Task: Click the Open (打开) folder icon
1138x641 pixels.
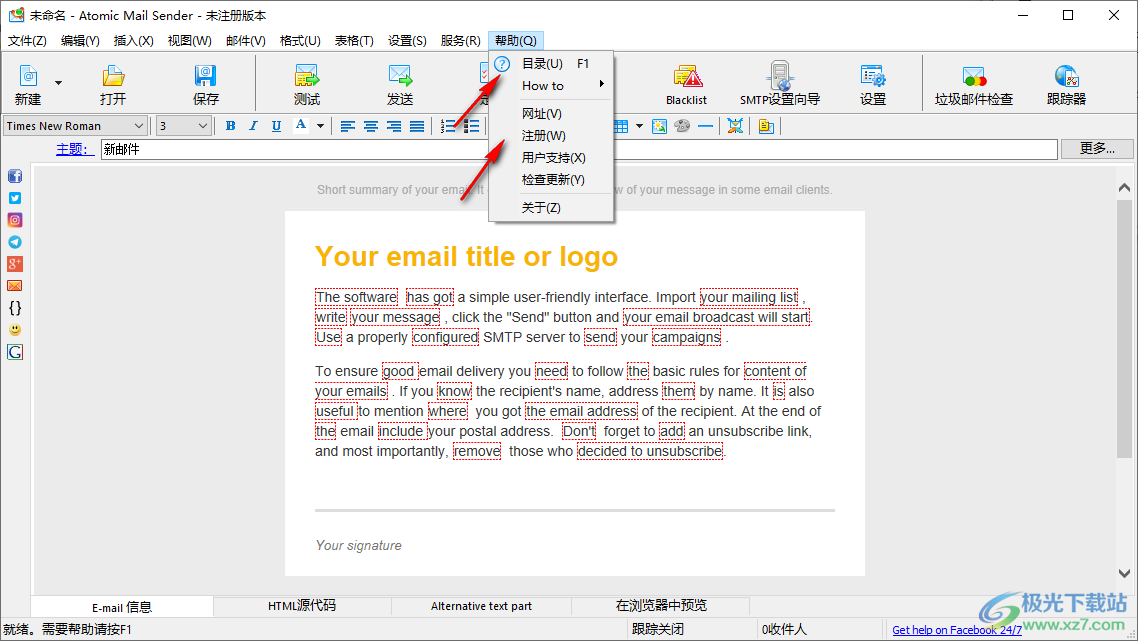Action: tap(113, 75)
